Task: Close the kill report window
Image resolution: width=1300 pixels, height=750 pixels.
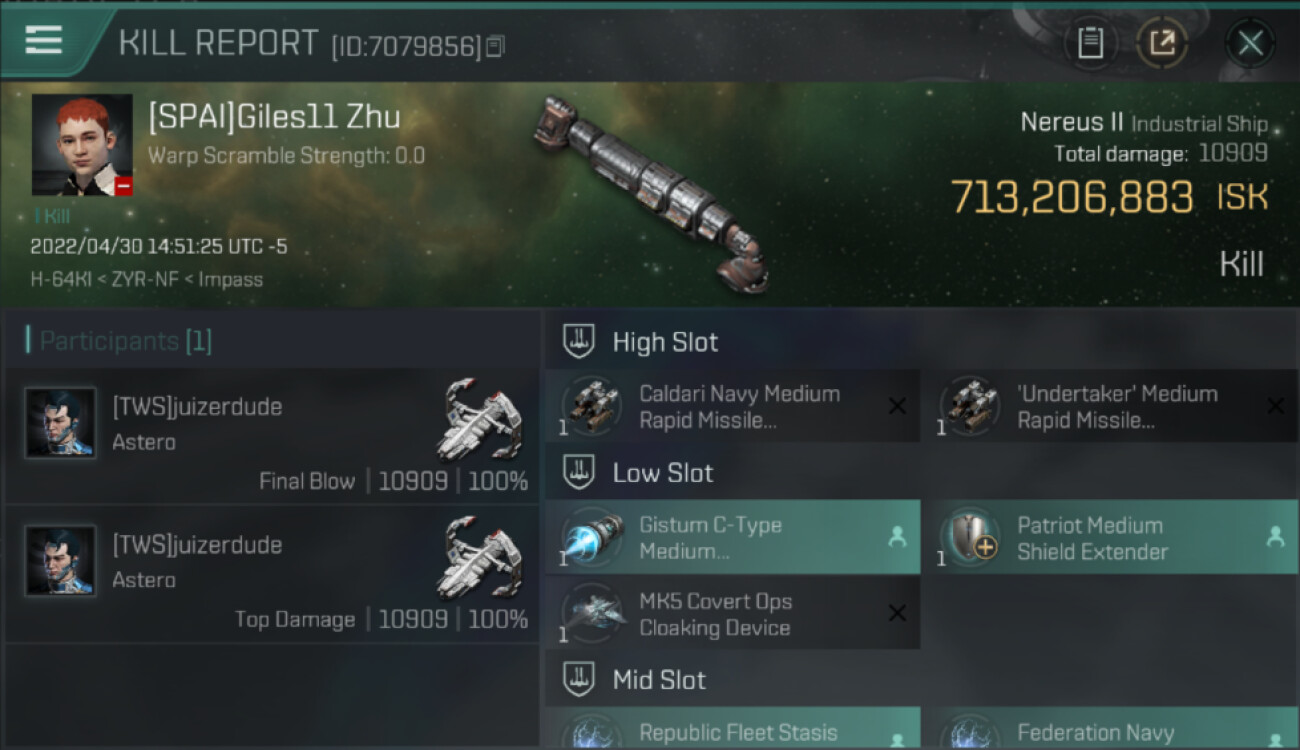Action: (1250, 43)
